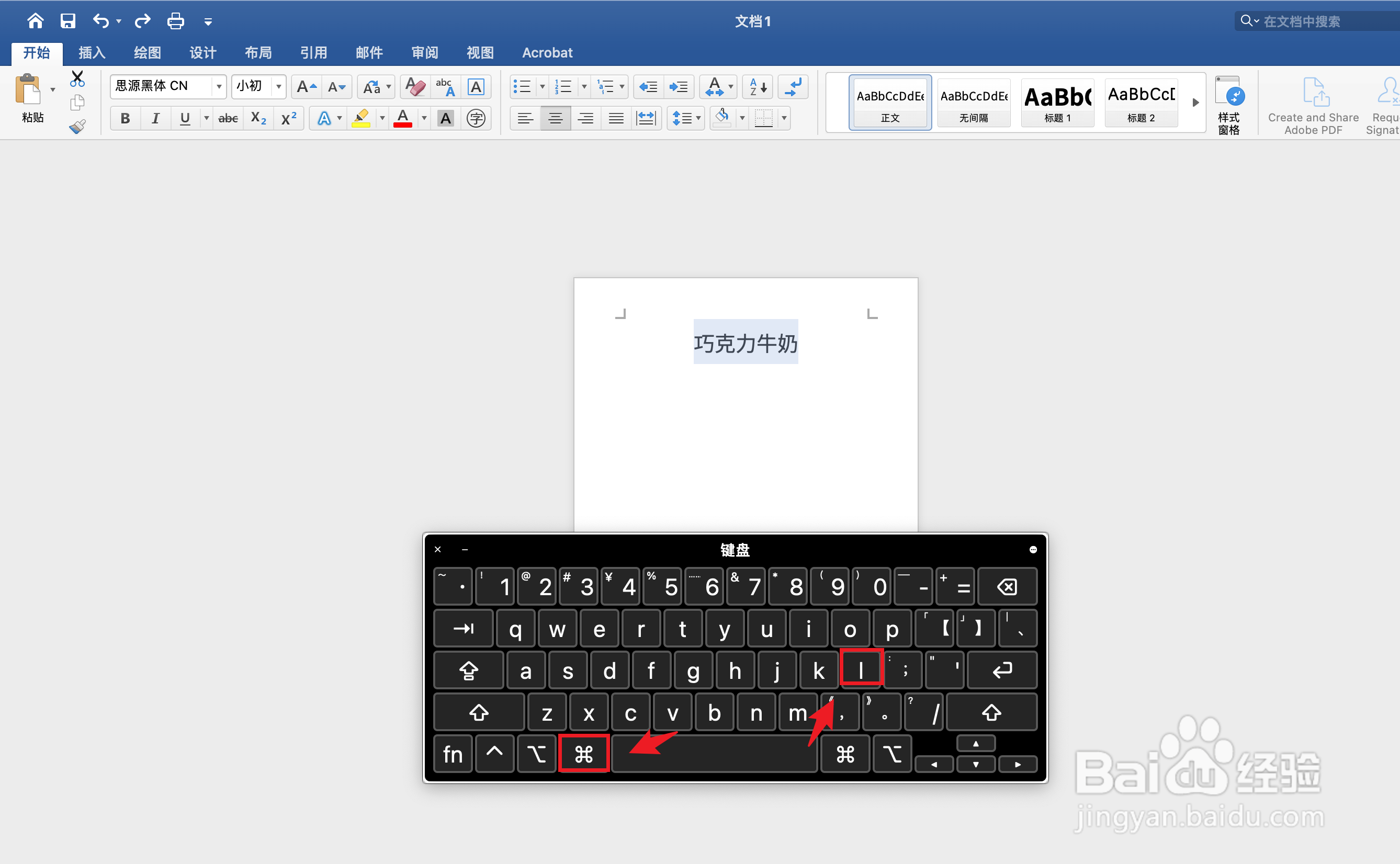Cut selection with scissors icon

click(x=77, y=78)
